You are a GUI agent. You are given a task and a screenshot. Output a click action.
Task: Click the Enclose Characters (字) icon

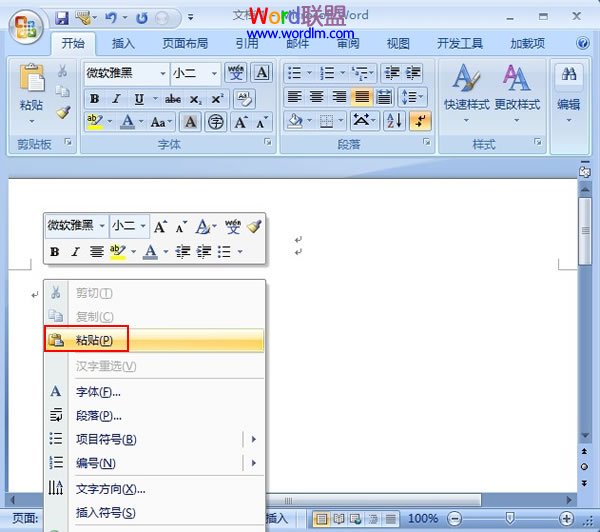215,122
